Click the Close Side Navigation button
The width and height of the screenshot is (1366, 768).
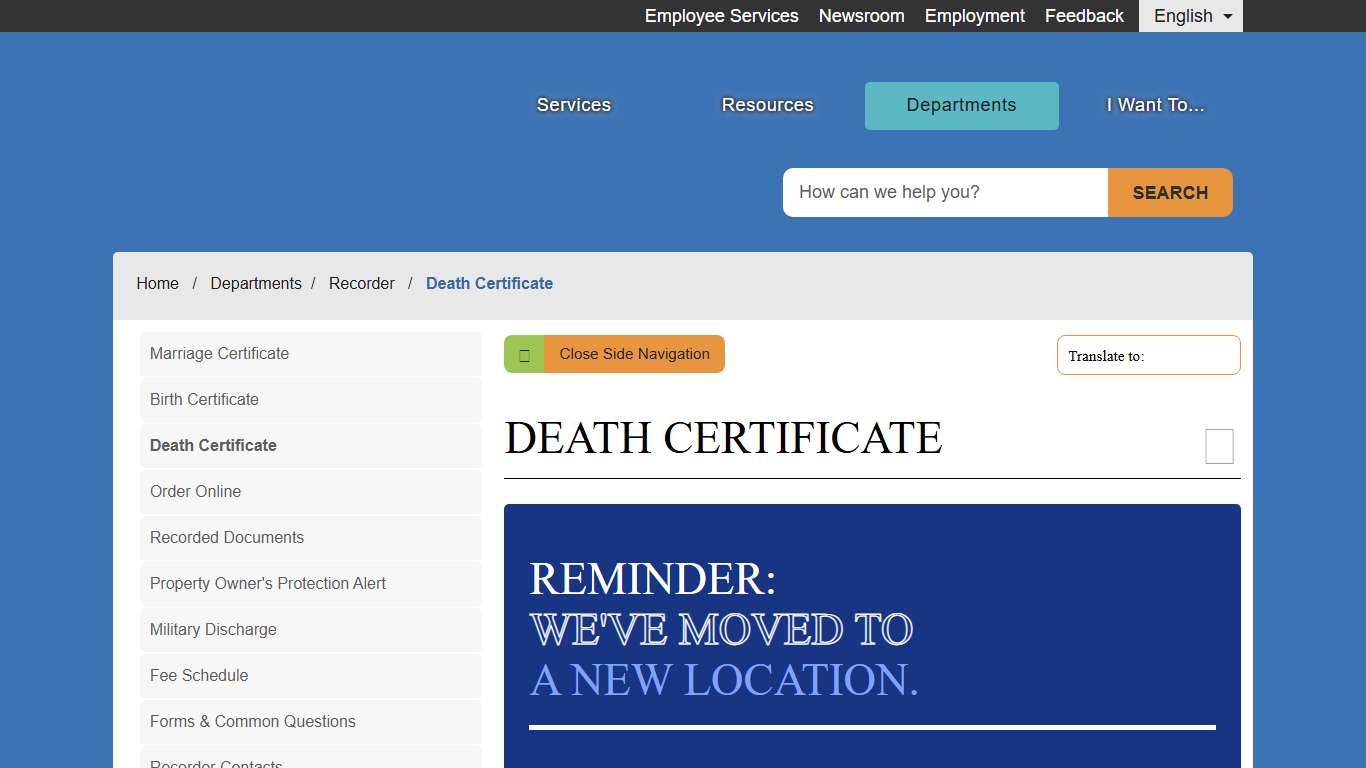634,353
